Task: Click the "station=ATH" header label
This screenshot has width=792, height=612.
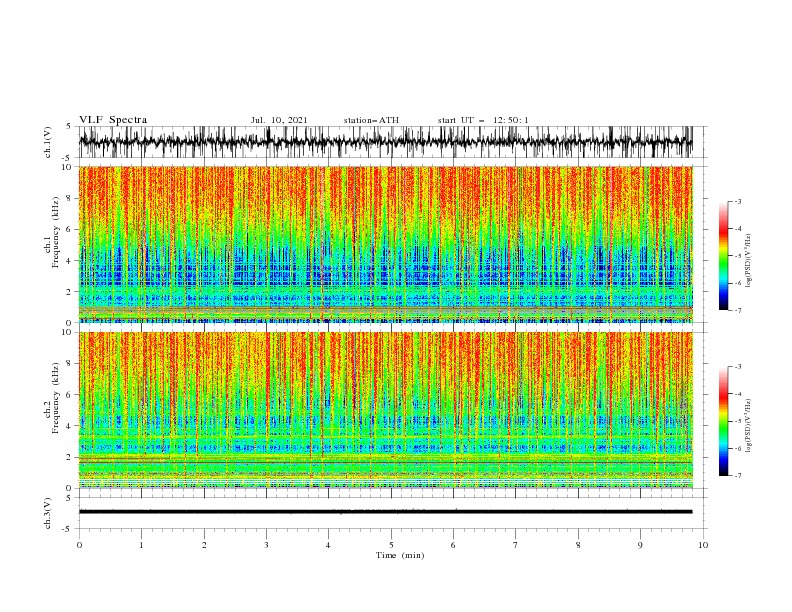Action: (x=371, y=120)
